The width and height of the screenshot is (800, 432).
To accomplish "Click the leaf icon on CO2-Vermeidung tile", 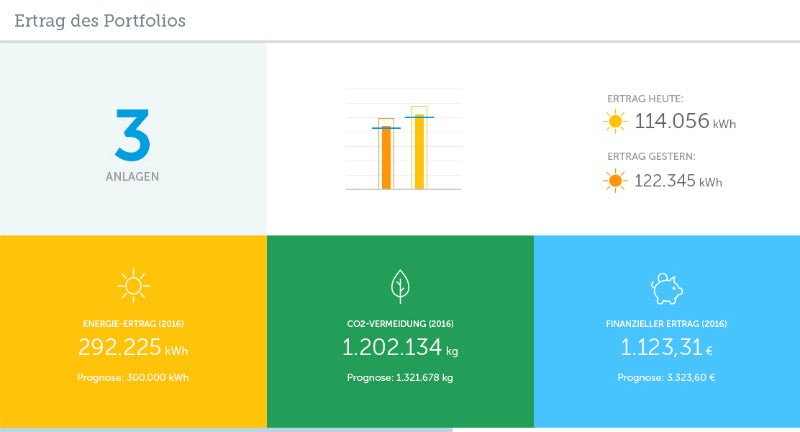I will [400, 287].
